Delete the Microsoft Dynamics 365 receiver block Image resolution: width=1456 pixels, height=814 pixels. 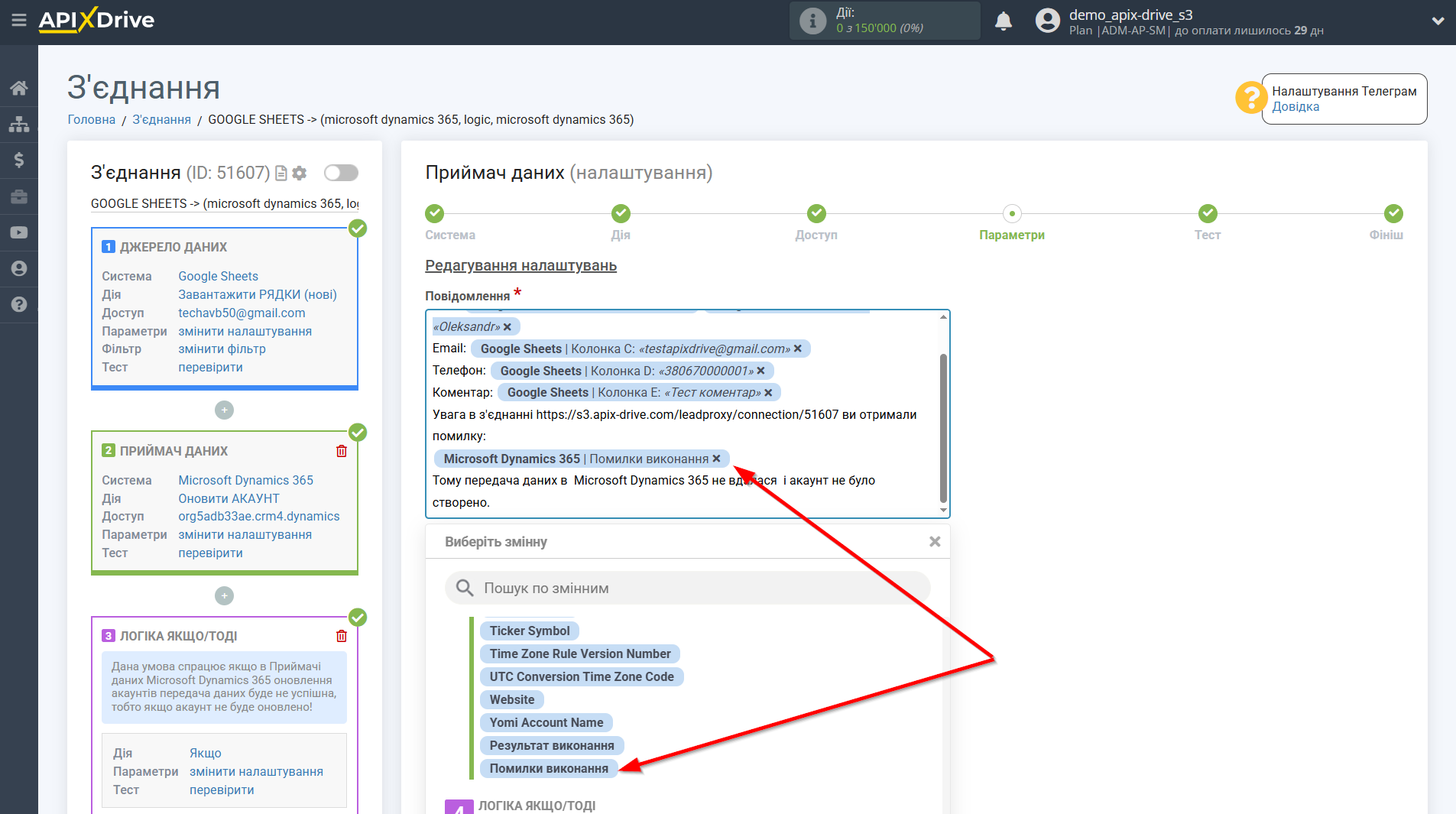click(342, 451)
